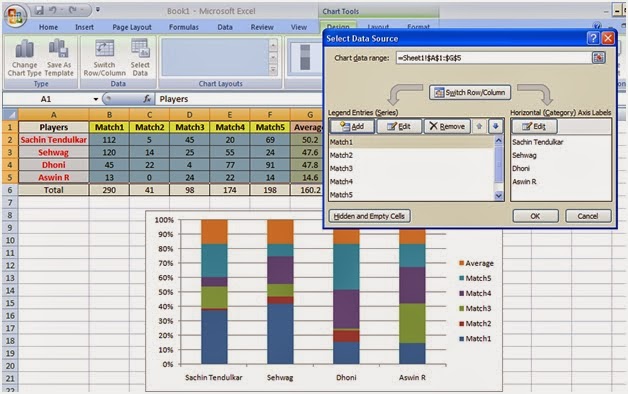Click the formula bar showing Players
628x394 pixels.
pyautogui.click(x=239, y=99)
